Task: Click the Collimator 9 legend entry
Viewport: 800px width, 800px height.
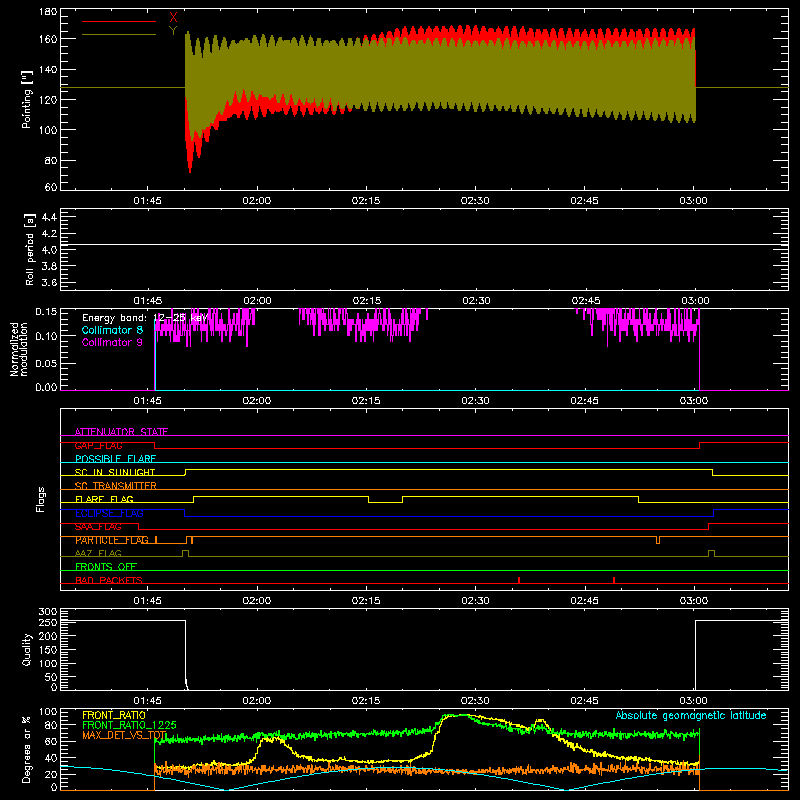Action: click(x=112, y=342)
